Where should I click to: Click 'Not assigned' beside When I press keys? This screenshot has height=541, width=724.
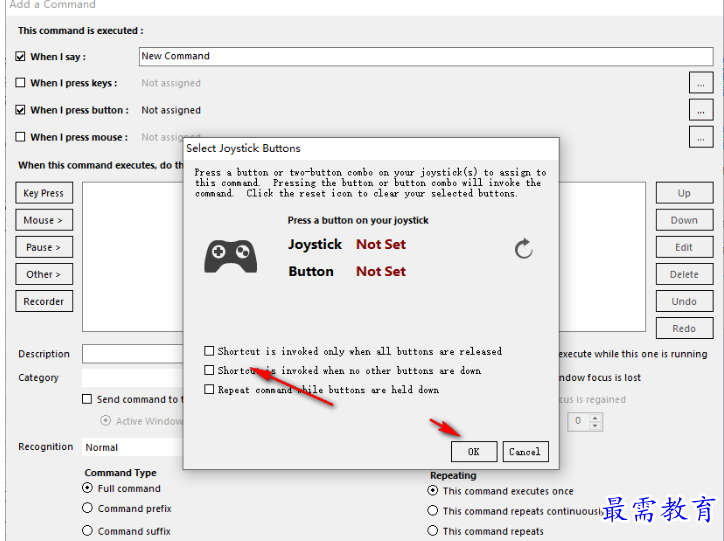(171, 83)
